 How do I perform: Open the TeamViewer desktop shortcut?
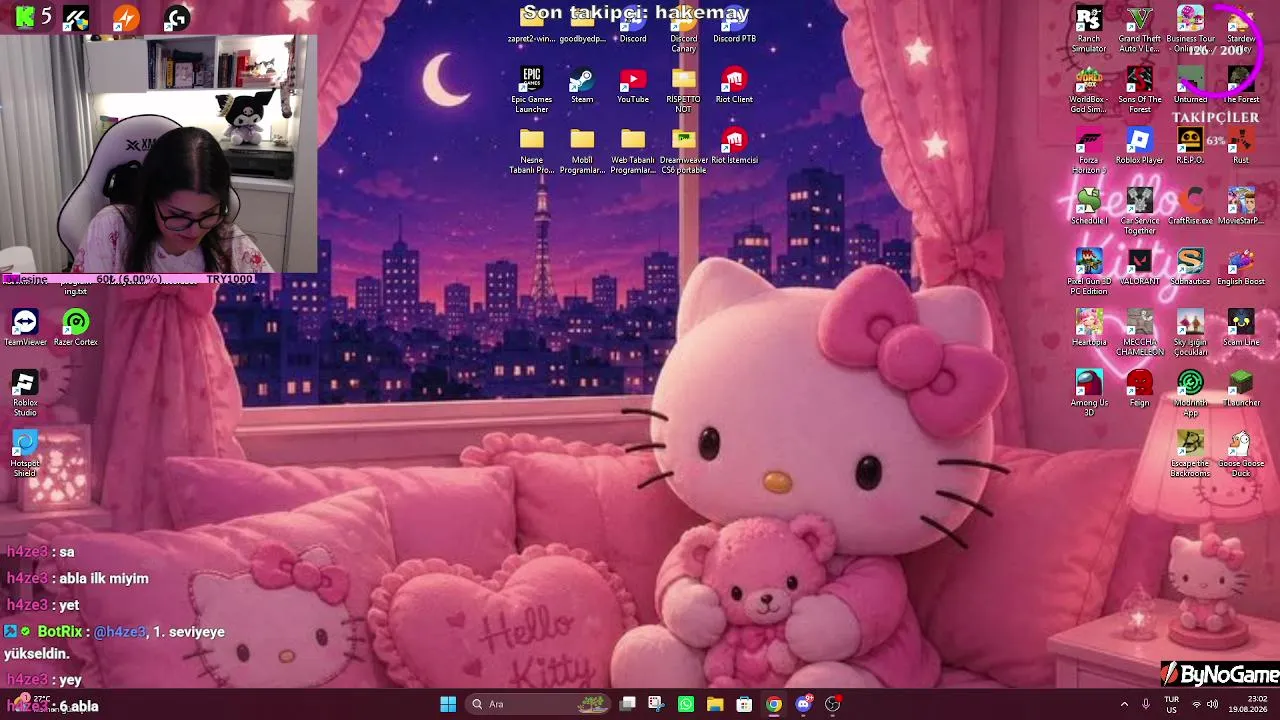pos(25,328)
